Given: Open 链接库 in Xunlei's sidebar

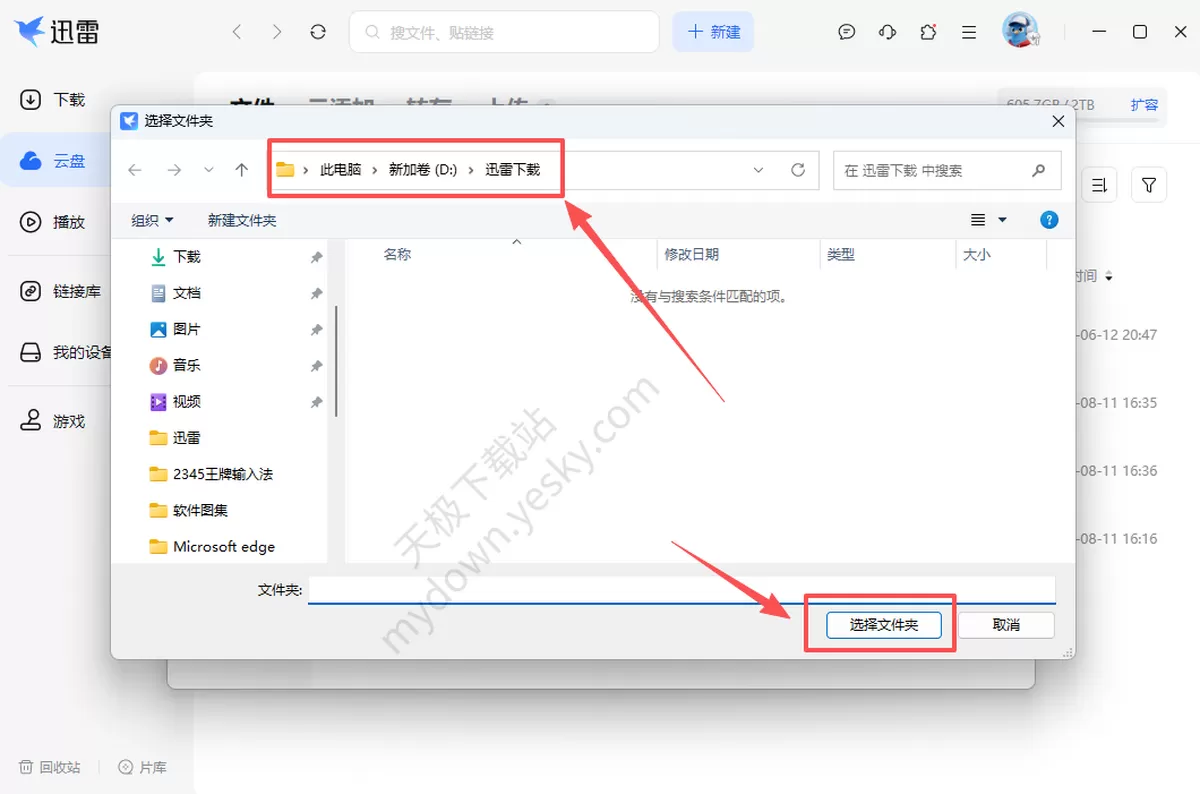Looking at the screenshot, I should (62, 291).
